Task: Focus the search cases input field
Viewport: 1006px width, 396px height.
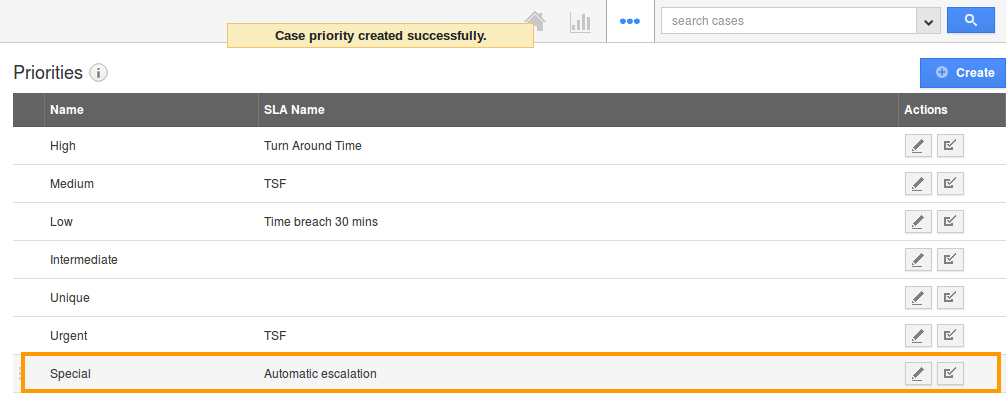Action: [x=789, y=21]
